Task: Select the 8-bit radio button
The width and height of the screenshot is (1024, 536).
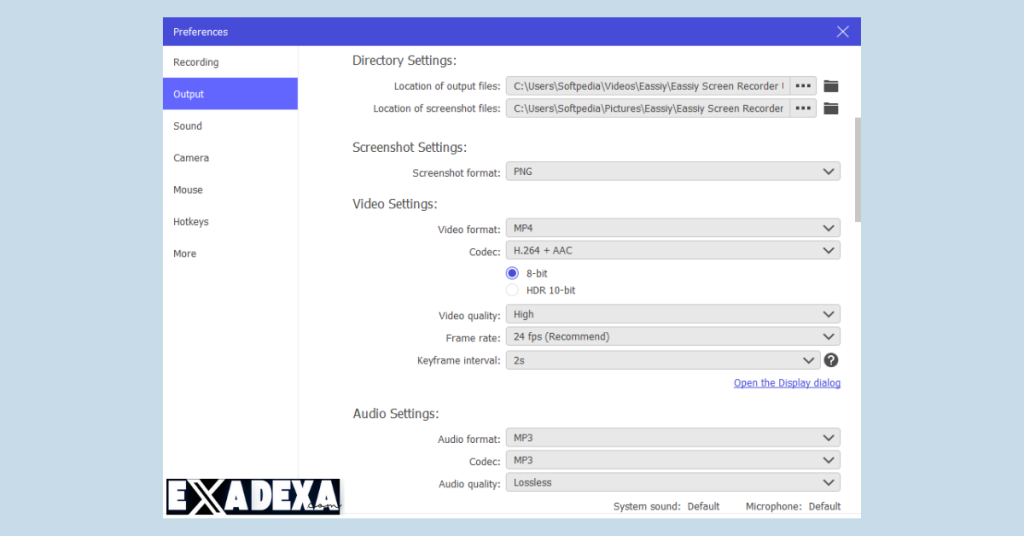Action: pos(512,273)
